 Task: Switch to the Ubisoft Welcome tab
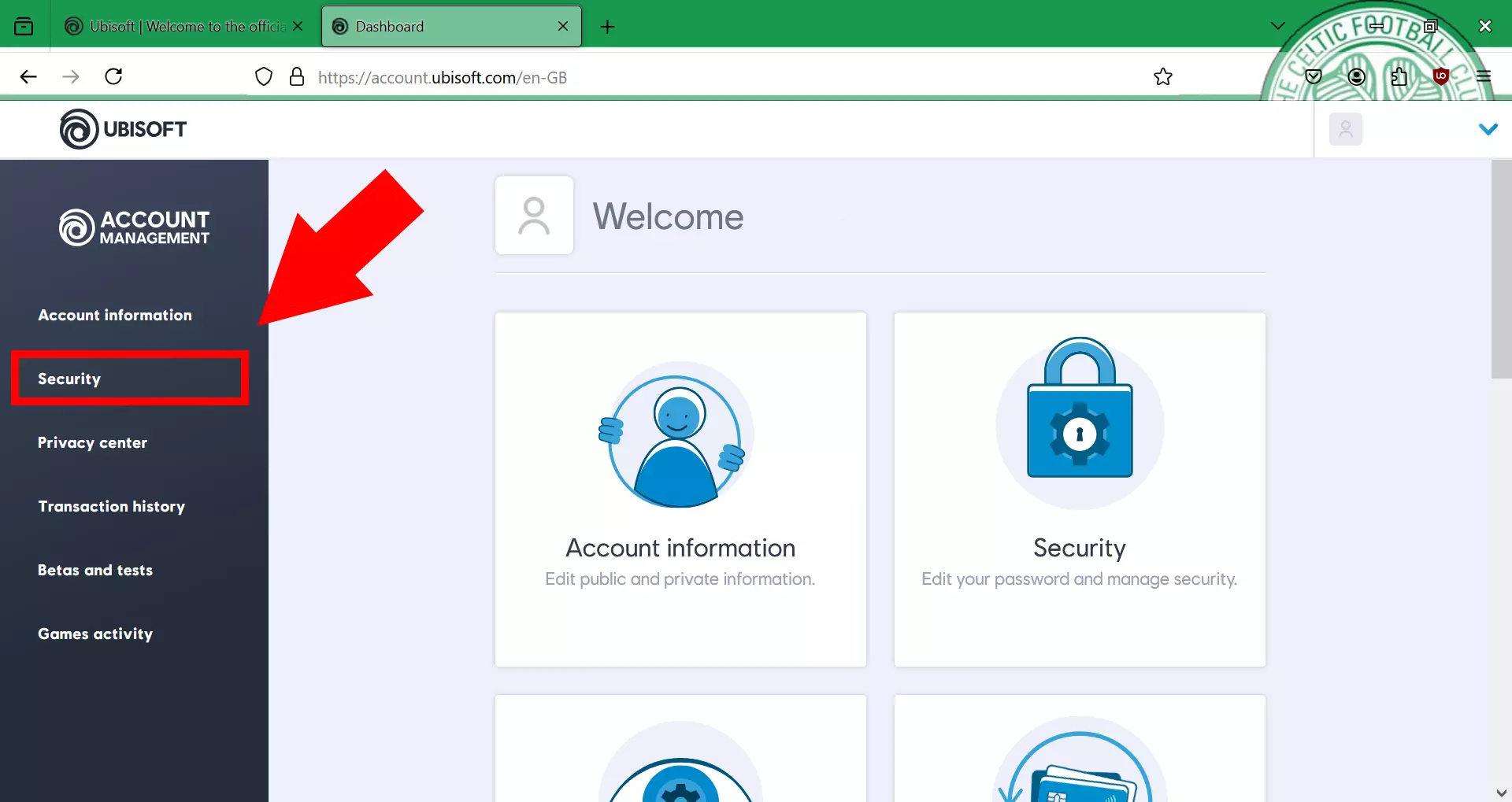[x=184, y=27]
